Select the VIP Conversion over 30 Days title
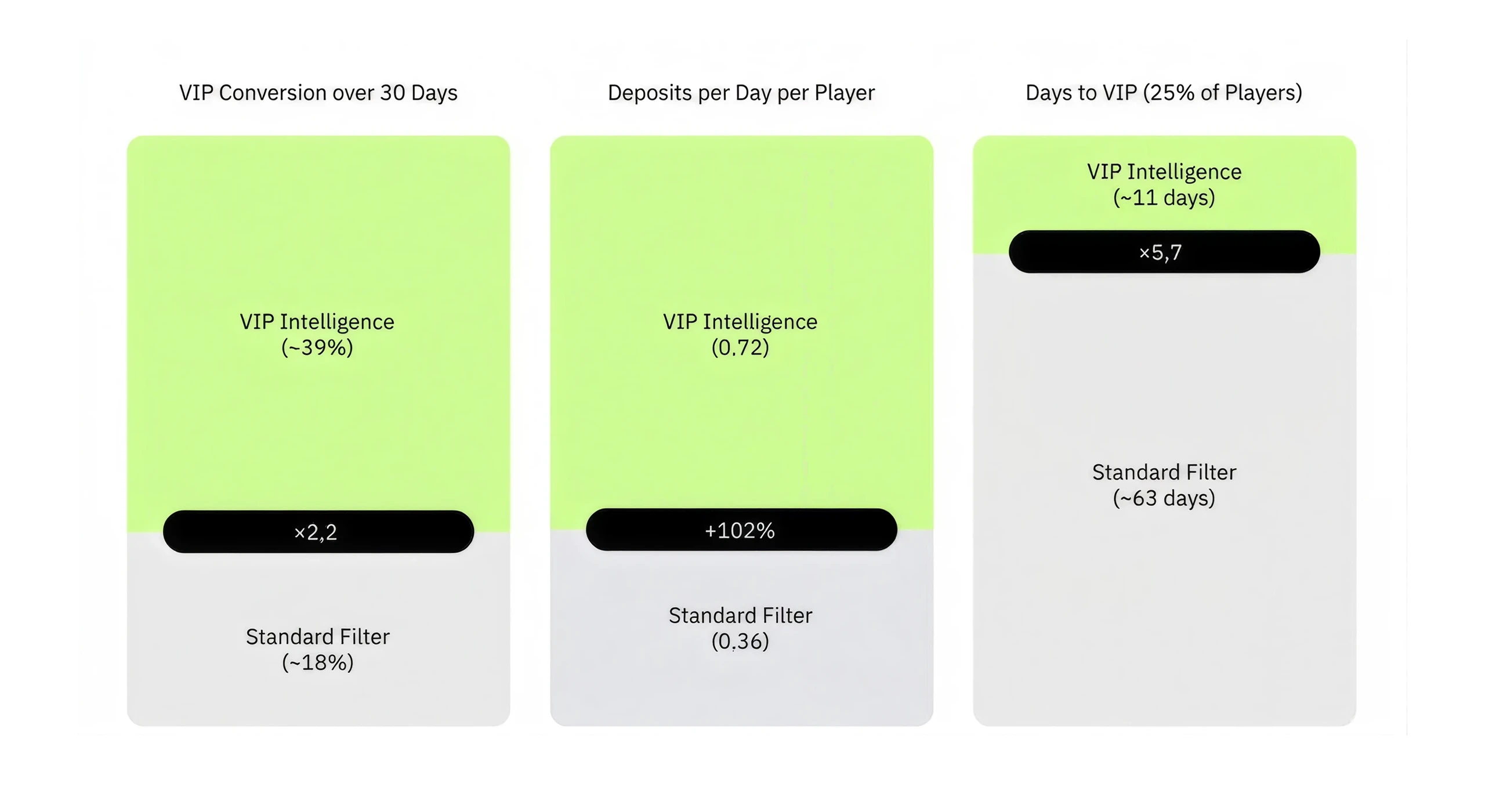1485x812 pixels. (318, 93)
